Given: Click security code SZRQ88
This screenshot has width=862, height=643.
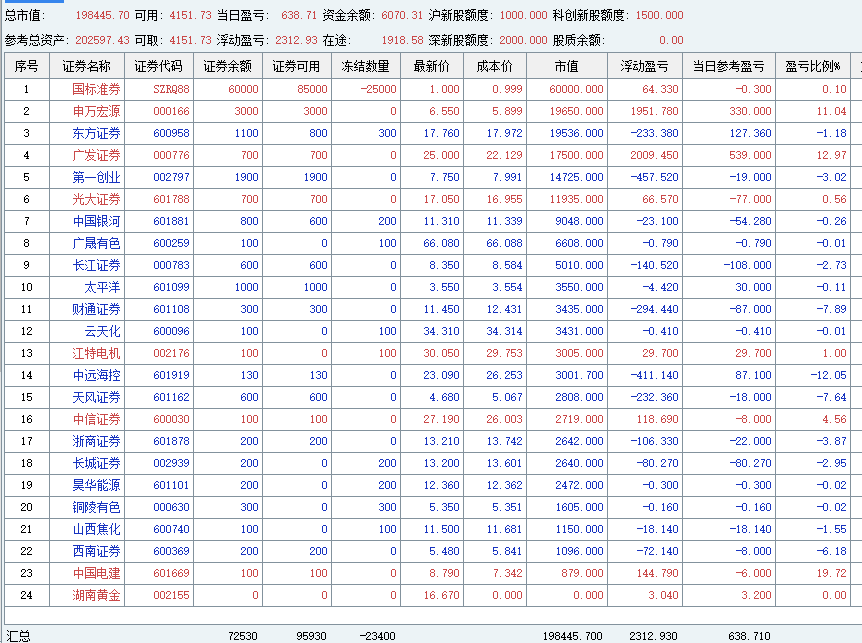Looking at the screenshot, I should 171,89.
